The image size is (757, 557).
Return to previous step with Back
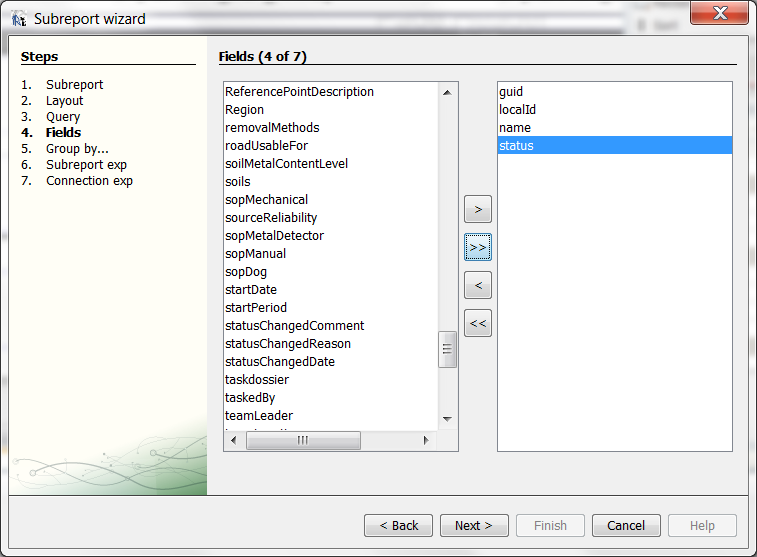[398, 525]
